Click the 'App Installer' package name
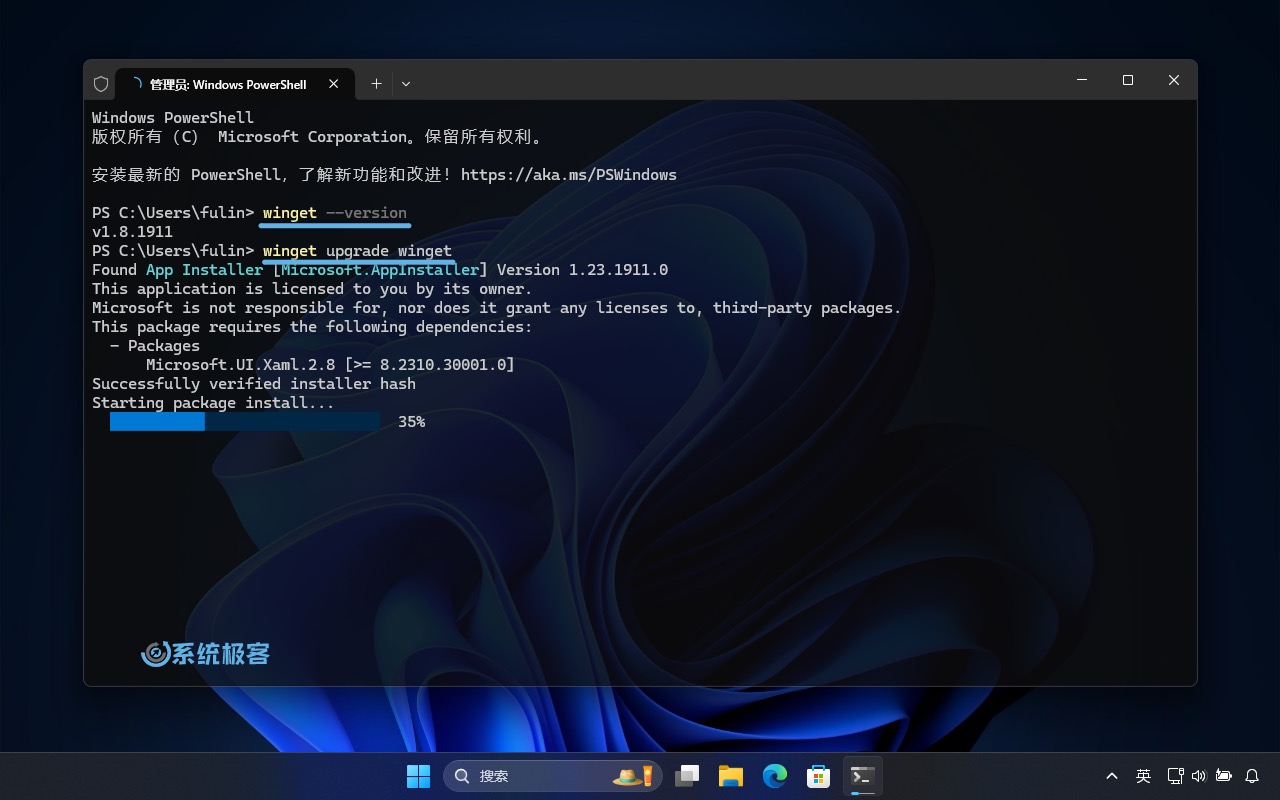This screenshot has width=1280, height=800. pos(204,270)
